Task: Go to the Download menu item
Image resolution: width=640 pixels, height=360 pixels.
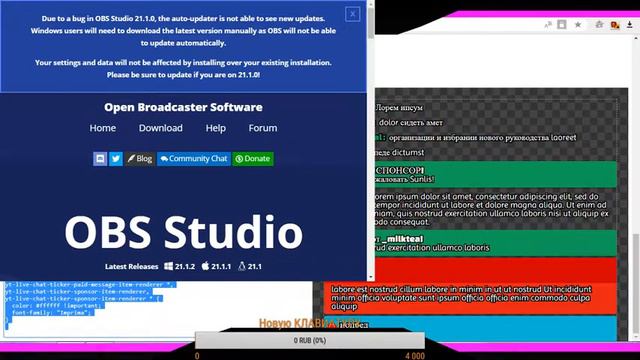Action: [160, 128]
